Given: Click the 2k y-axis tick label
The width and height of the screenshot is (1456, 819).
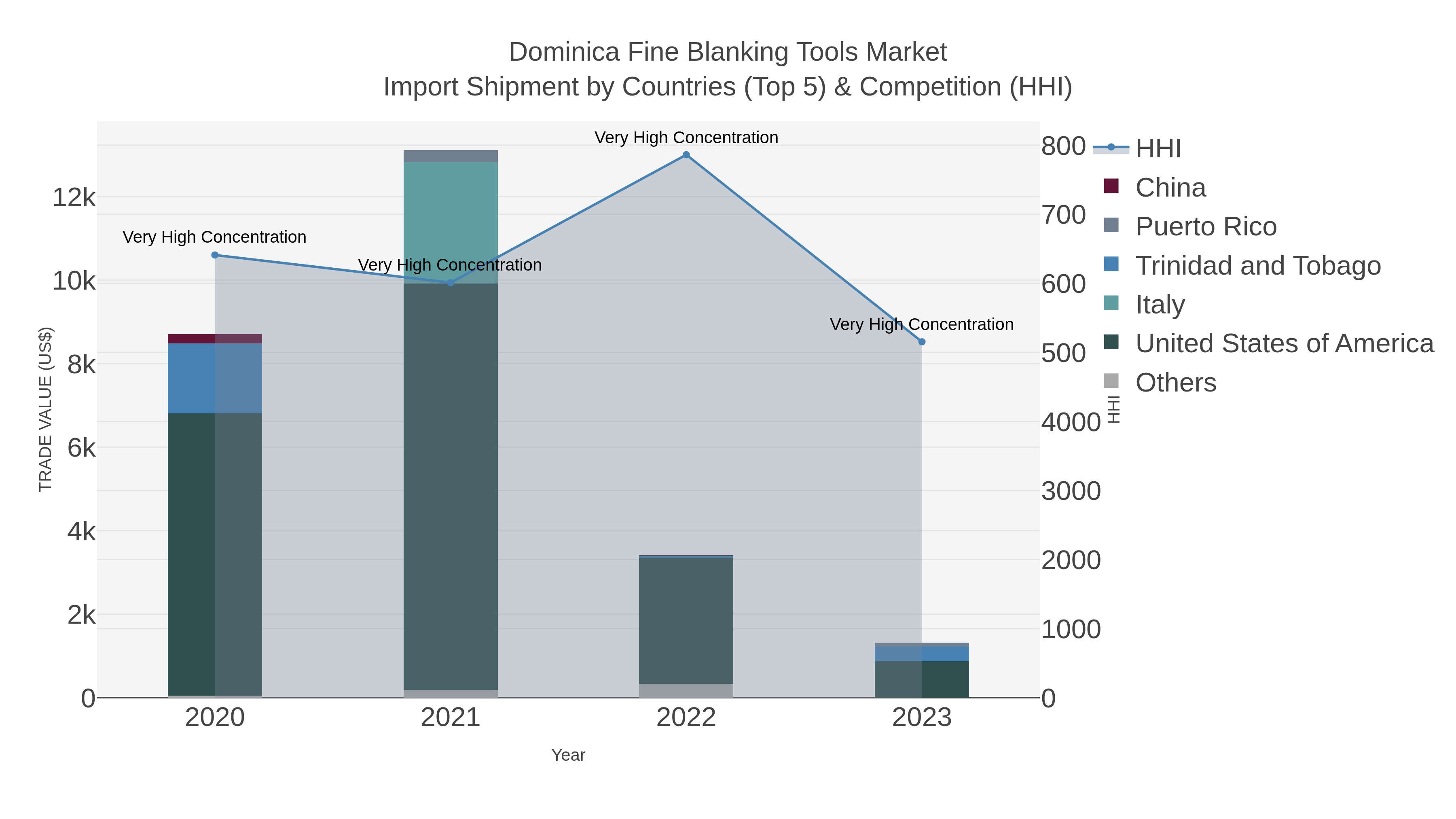Looking at the screenshot, I should (x=81, y=615).
